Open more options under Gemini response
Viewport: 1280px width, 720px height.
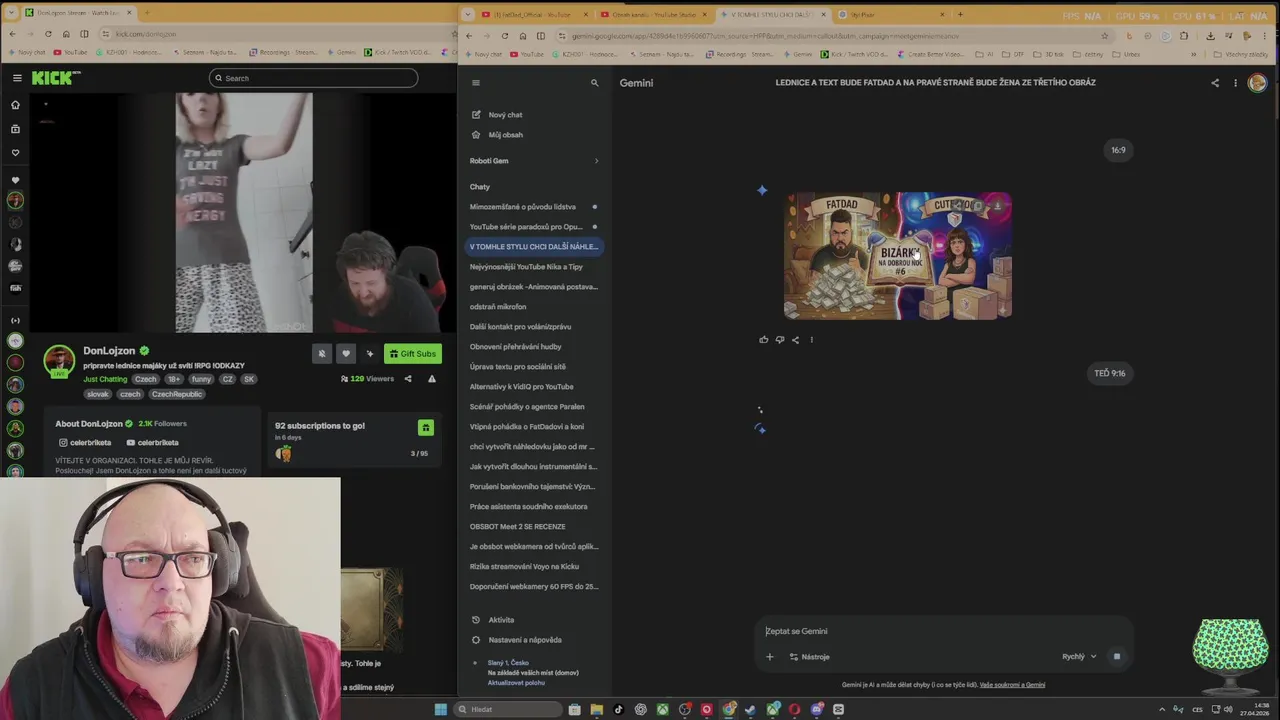811,340
